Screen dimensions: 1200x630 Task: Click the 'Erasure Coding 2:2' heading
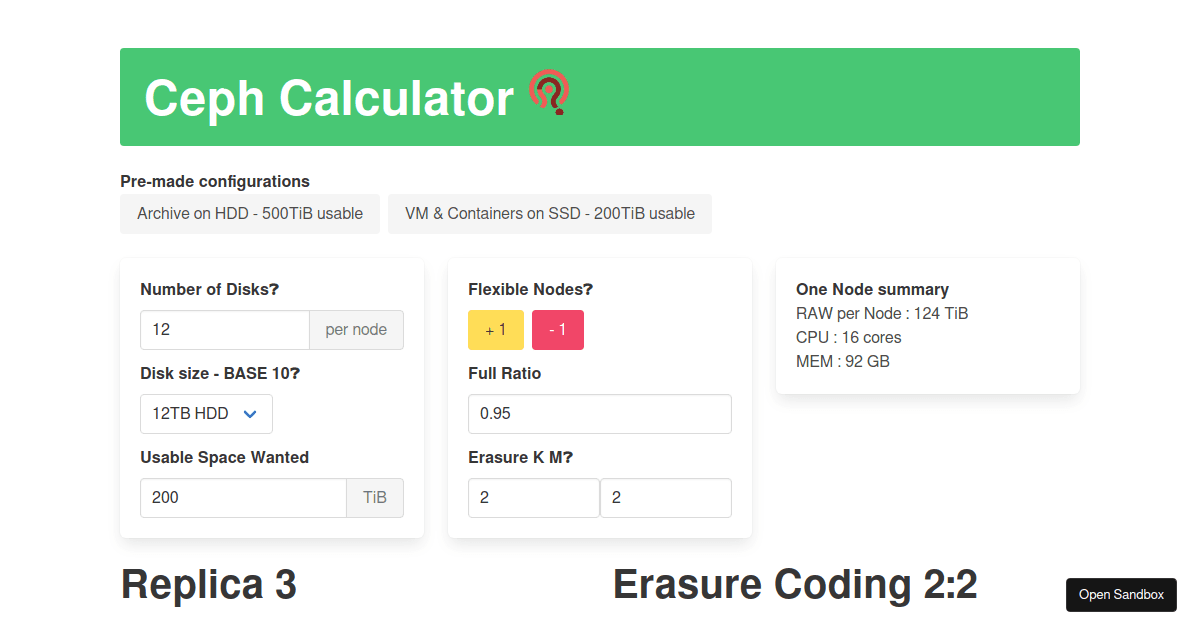click(x=795, y=584)
